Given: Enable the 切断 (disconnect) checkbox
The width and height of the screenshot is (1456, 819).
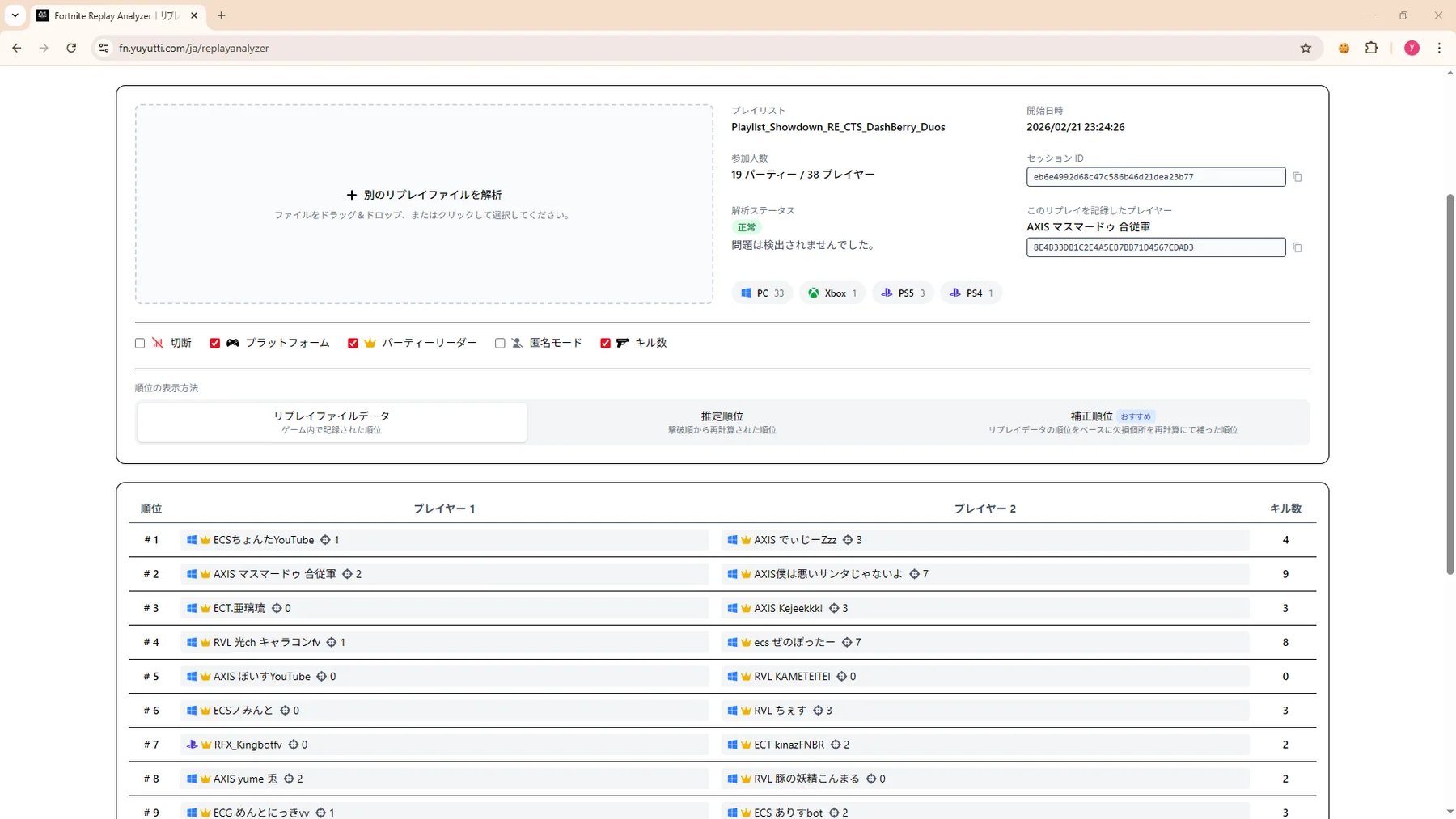Looking at the screenshot, I should click(x=139, y=343).
